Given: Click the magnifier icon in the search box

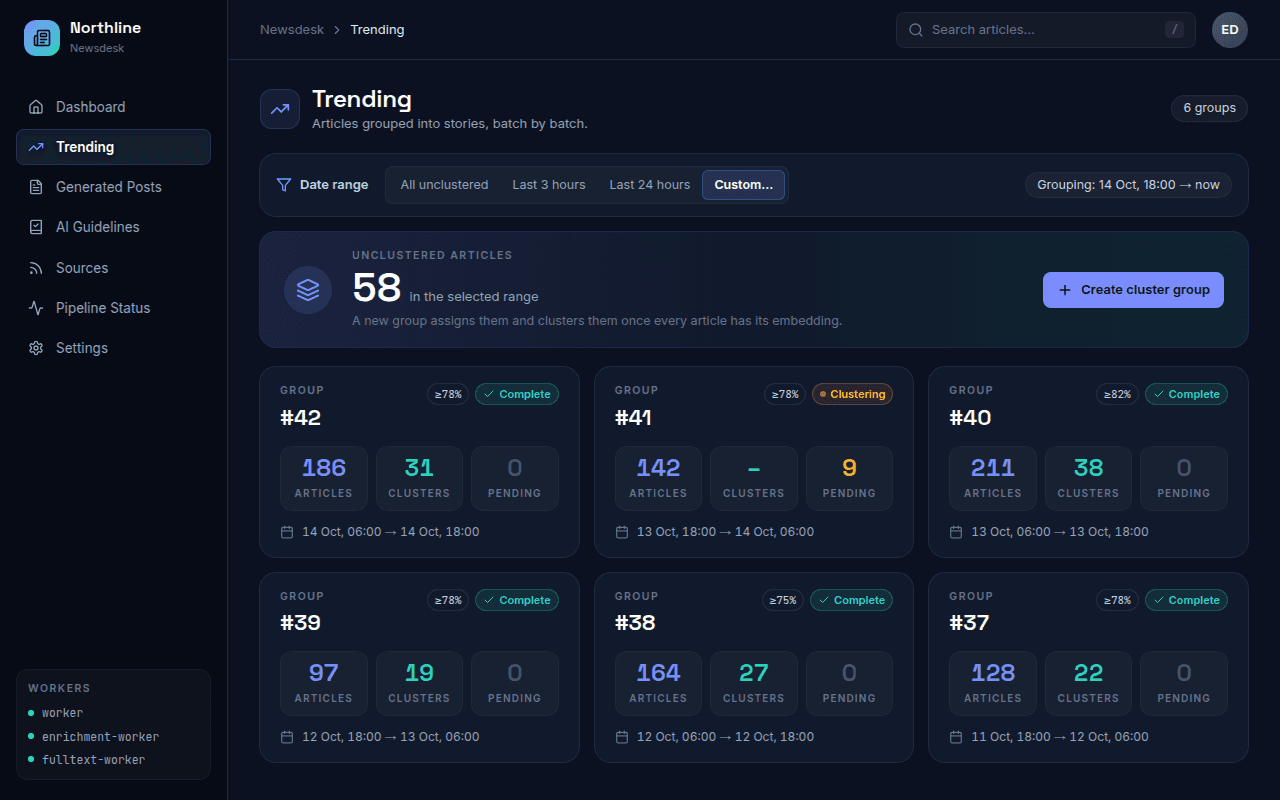Looking at the screenshot, I should click(x=915, y=30).
